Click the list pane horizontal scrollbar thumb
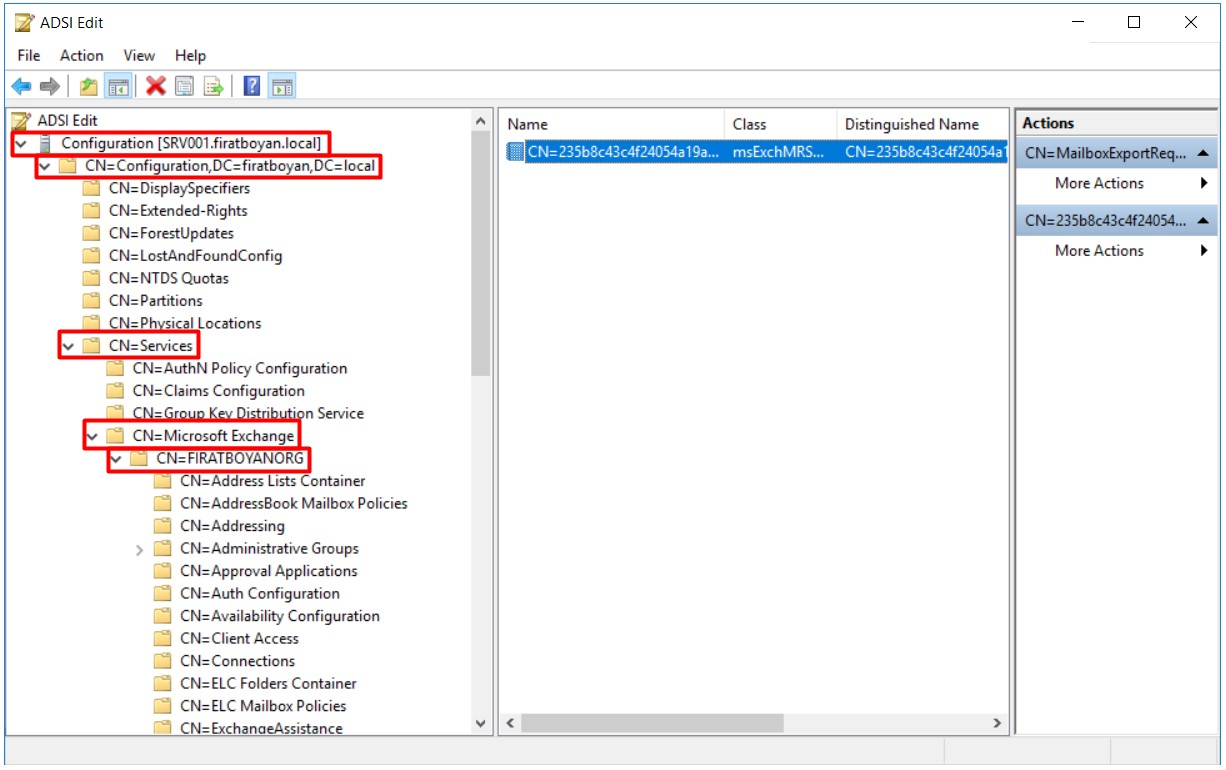The width and height of the screenshot is (1226, 770). point(652,722)
